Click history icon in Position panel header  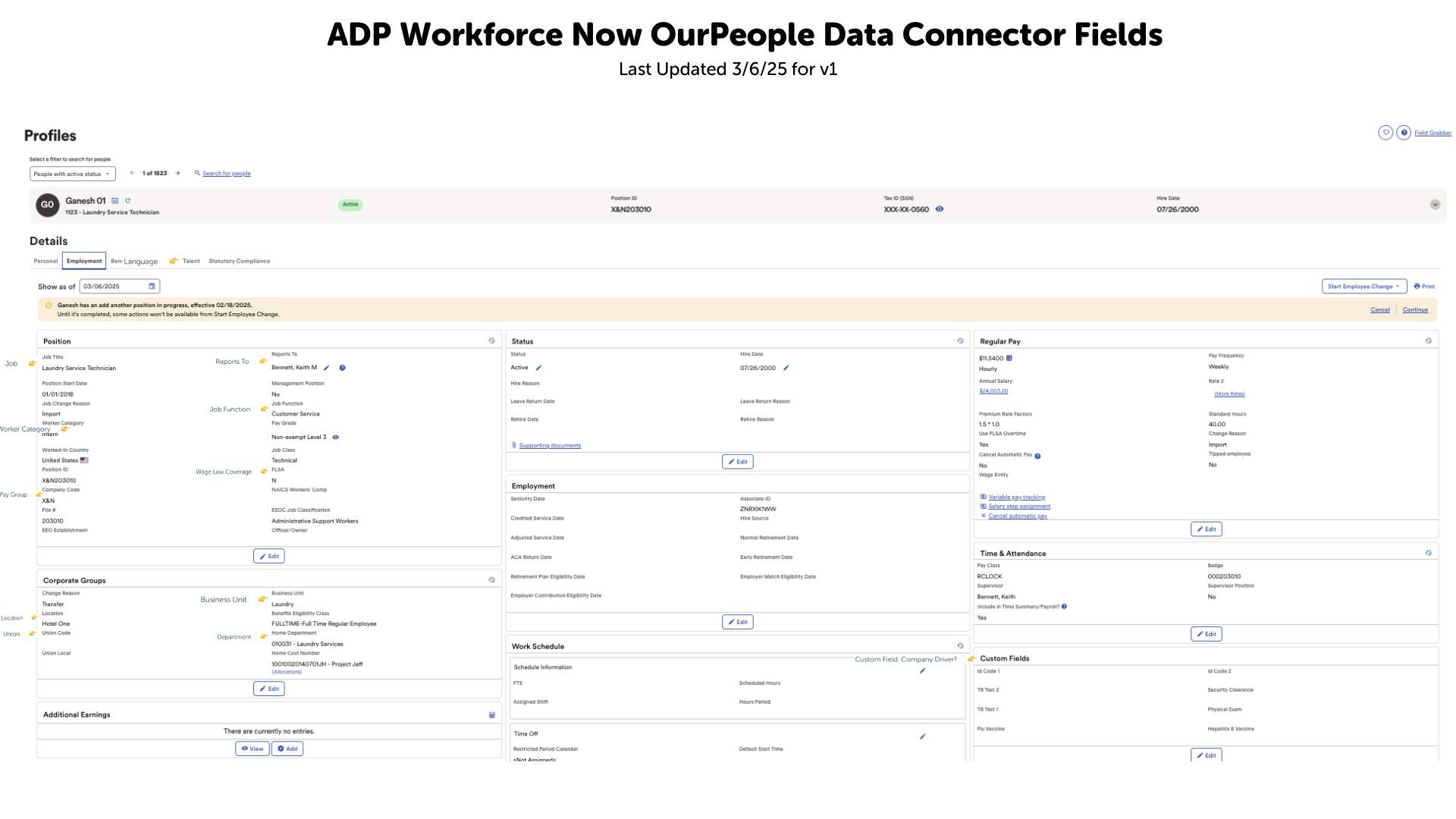(x=491, y=341)
